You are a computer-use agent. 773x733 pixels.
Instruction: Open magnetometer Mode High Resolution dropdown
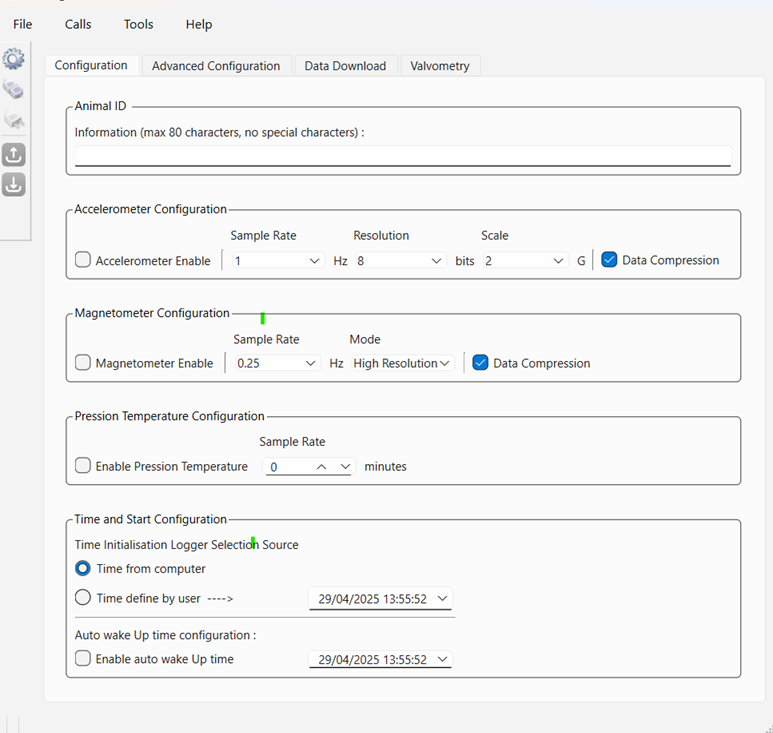point(402,363)
